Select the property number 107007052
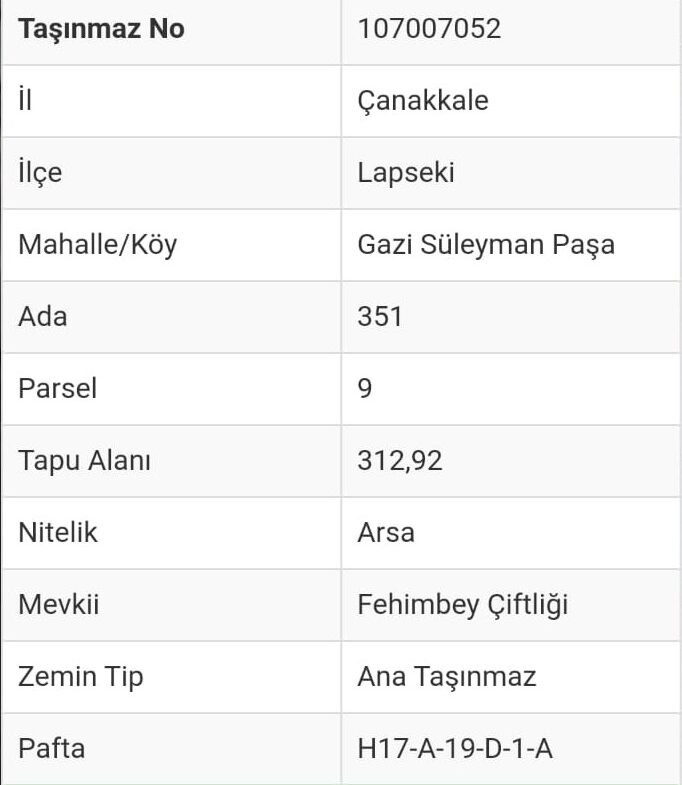The width and height of the screenshot is (682, 785). [x=429, y=29]
